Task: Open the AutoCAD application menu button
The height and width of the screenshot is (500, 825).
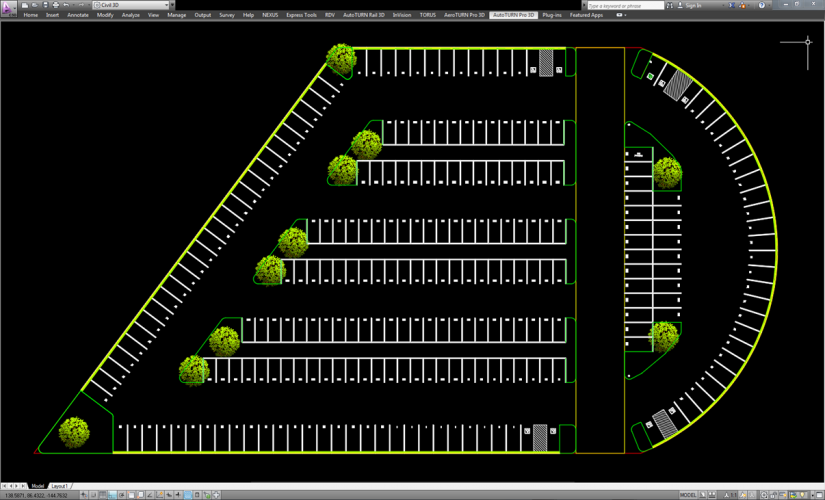Action: (x=8, y=7)
